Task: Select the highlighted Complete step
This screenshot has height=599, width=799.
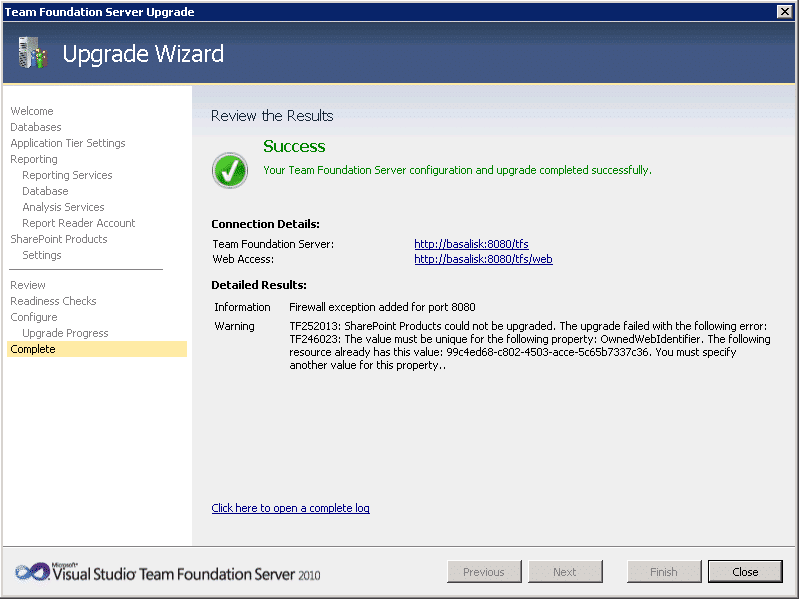Action: [97, 349]
